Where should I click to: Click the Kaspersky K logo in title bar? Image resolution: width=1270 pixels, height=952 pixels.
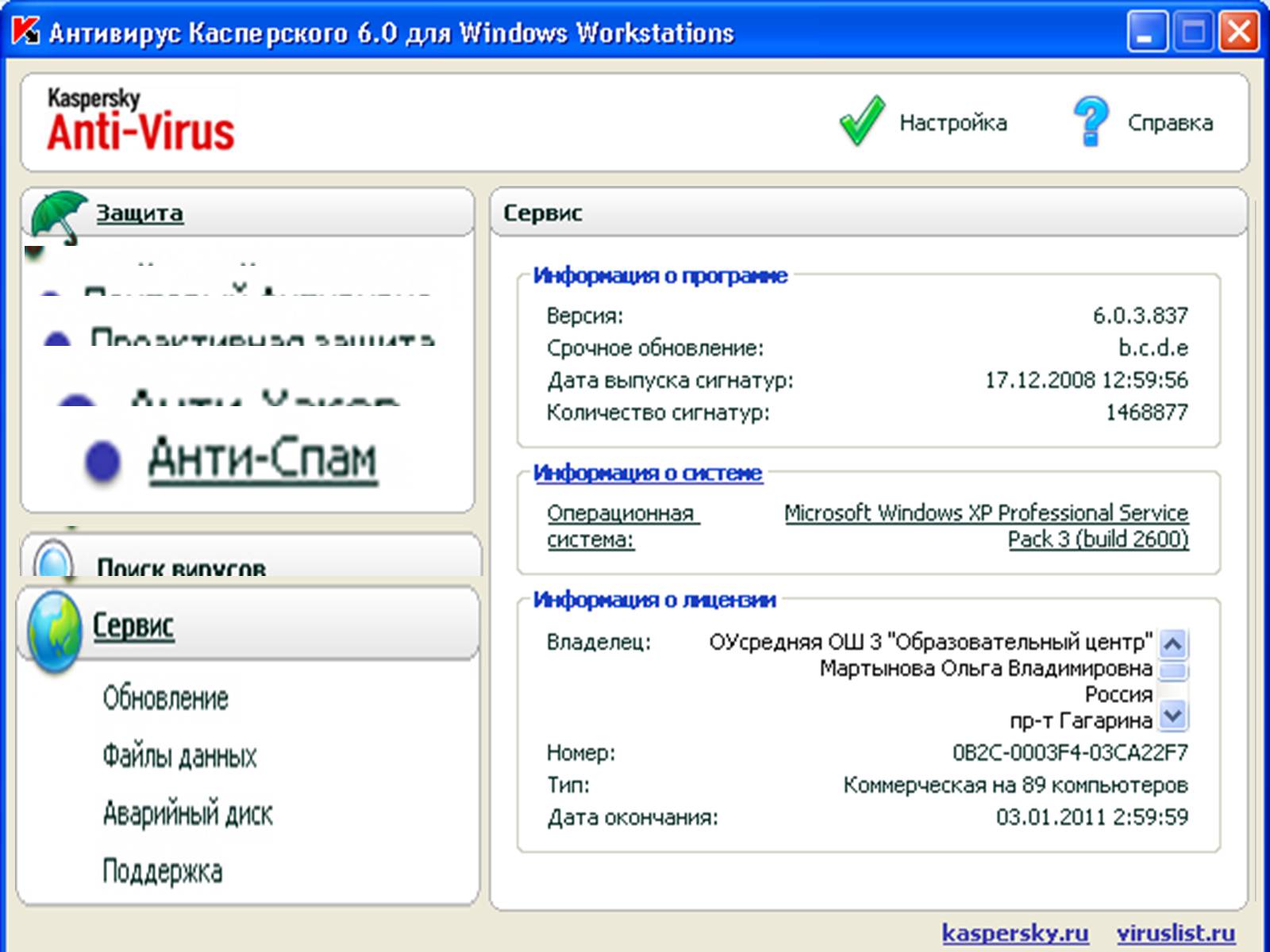click(x=25, y=32)
